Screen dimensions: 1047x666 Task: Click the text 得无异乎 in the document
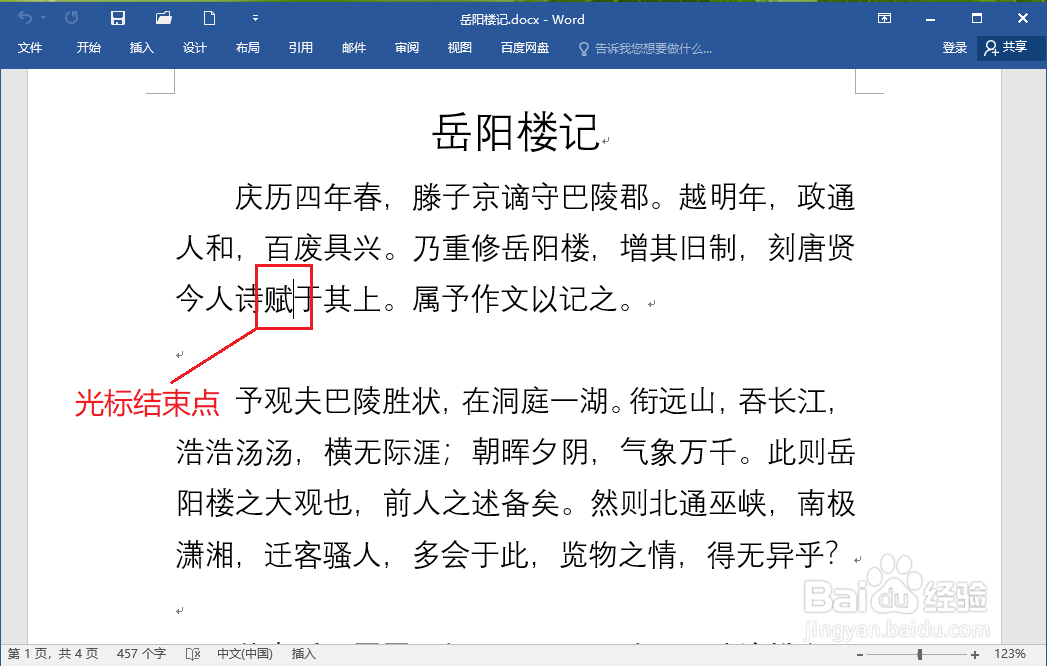coord(765,554)
